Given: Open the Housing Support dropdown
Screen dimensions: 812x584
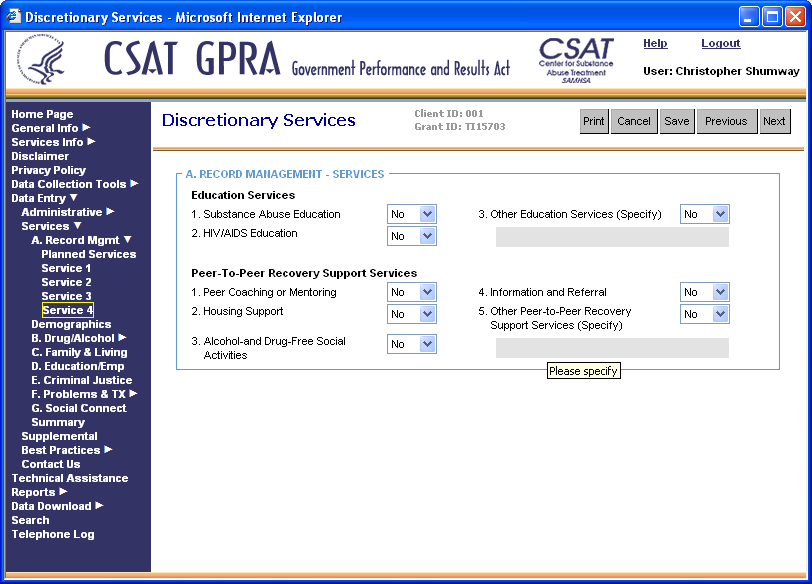Looking at the screenshot, I should coord(412,314).
